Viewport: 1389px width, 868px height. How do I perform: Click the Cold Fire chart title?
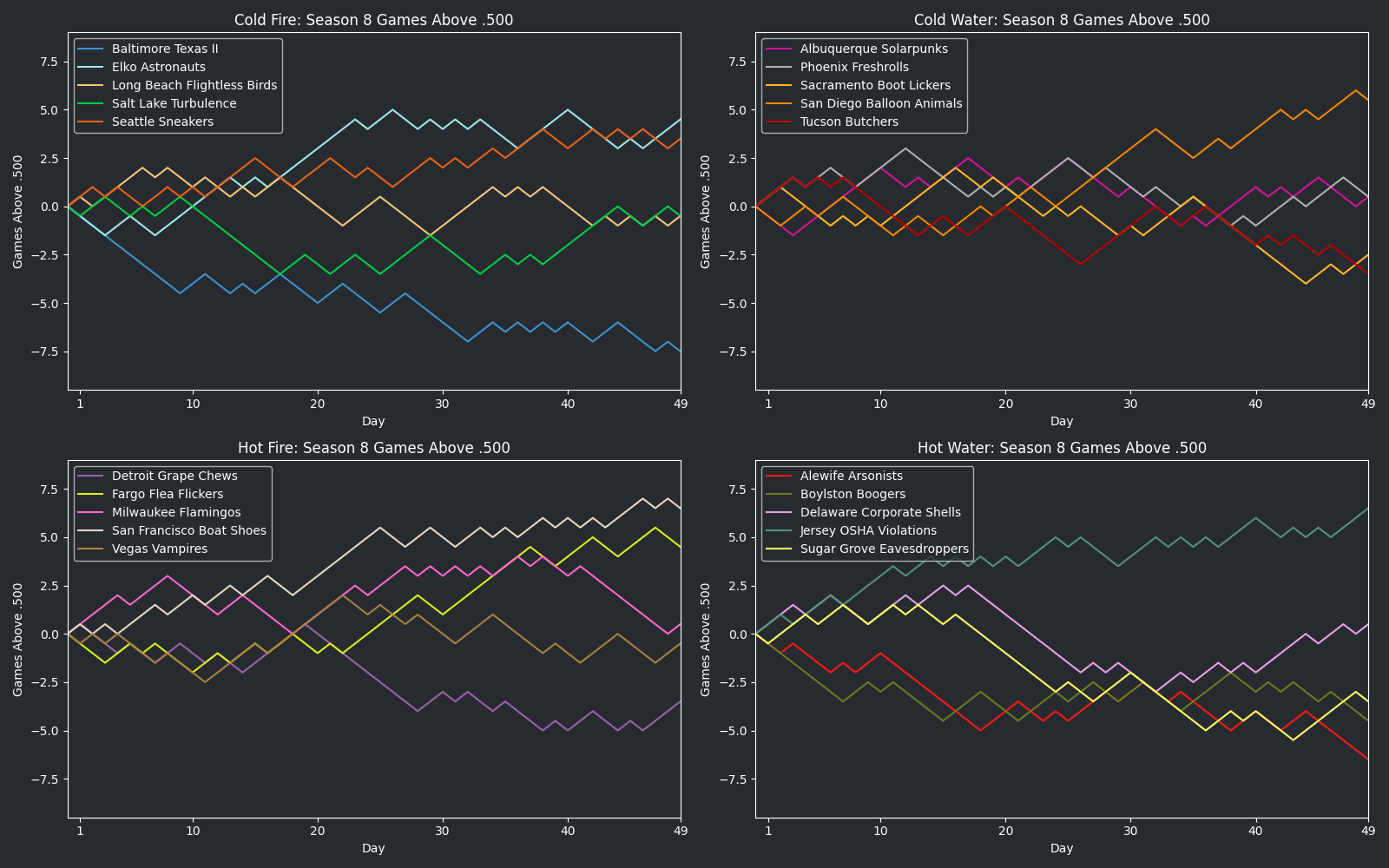click(x=373, y=20)
